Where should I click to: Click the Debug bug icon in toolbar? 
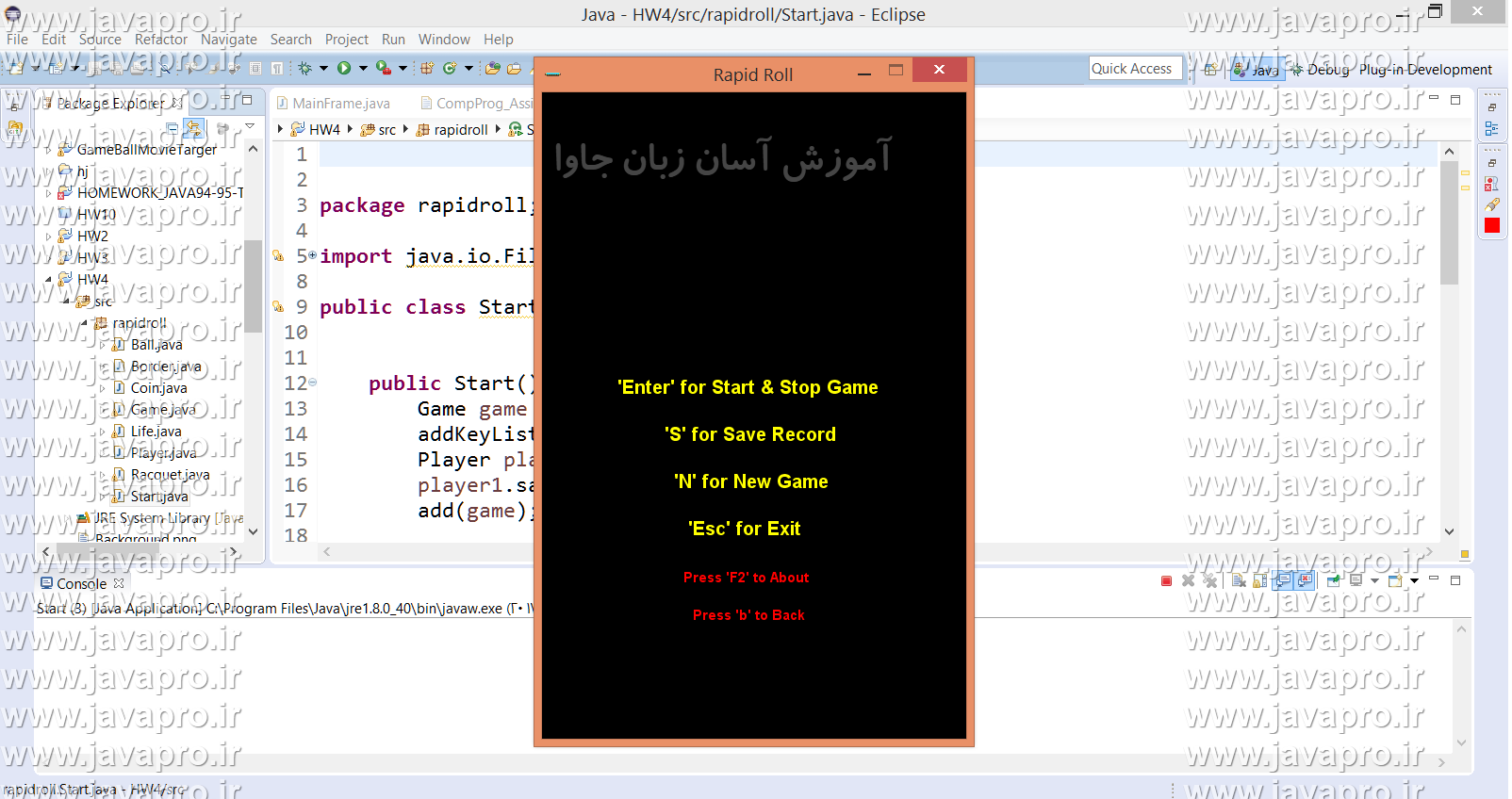point(304,68)
